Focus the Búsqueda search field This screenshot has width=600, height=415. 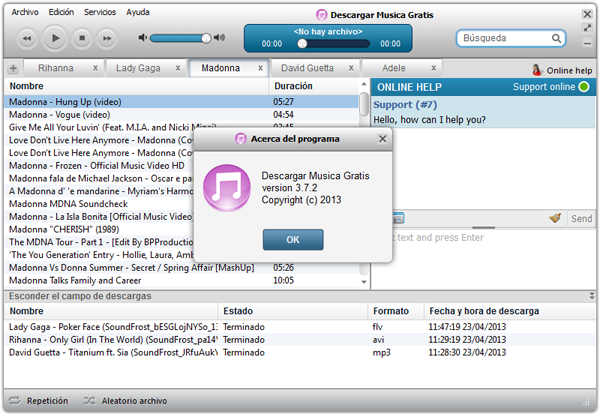pos(511,38)
